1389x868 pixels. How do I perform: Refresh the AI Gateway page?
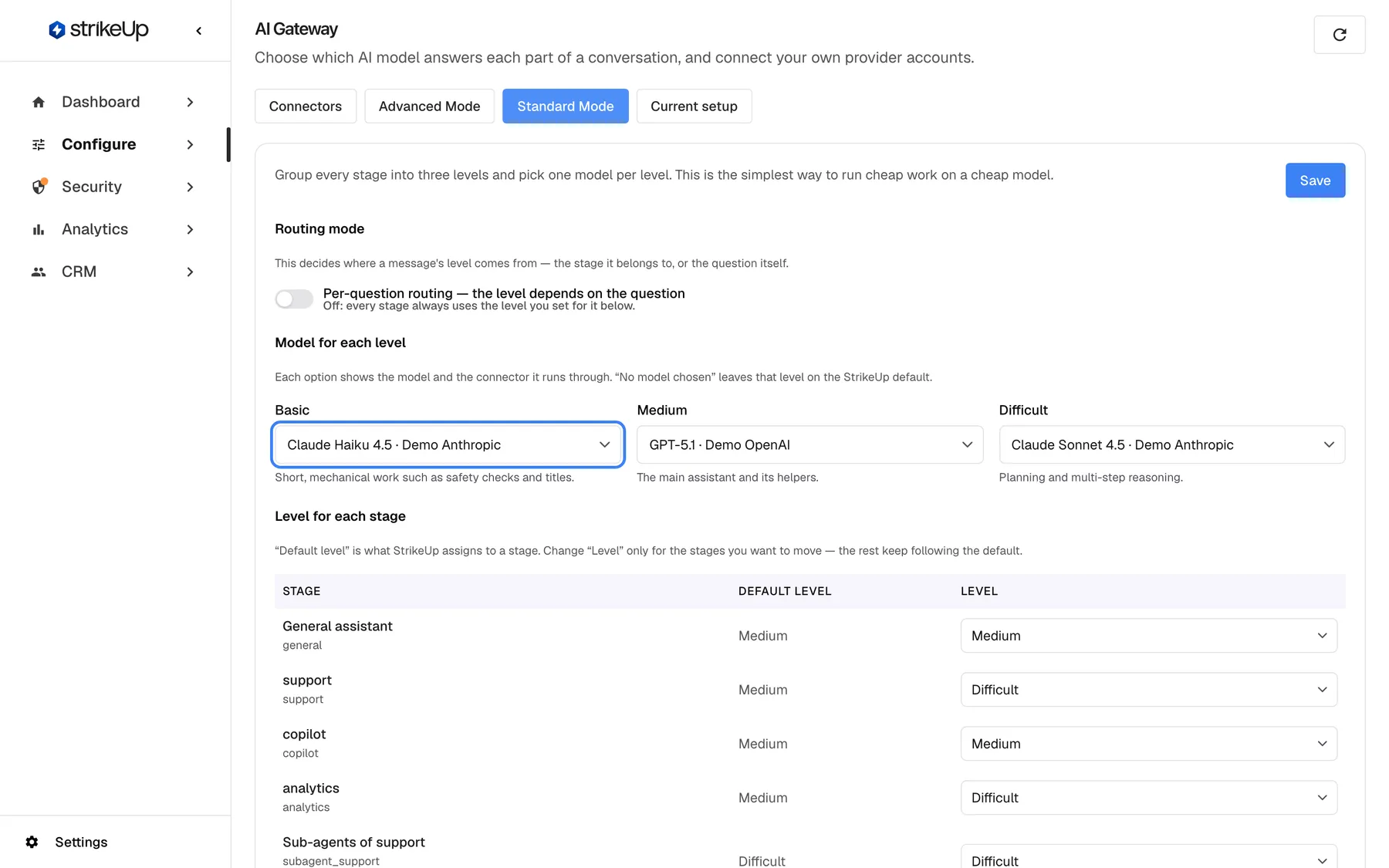1339,35
